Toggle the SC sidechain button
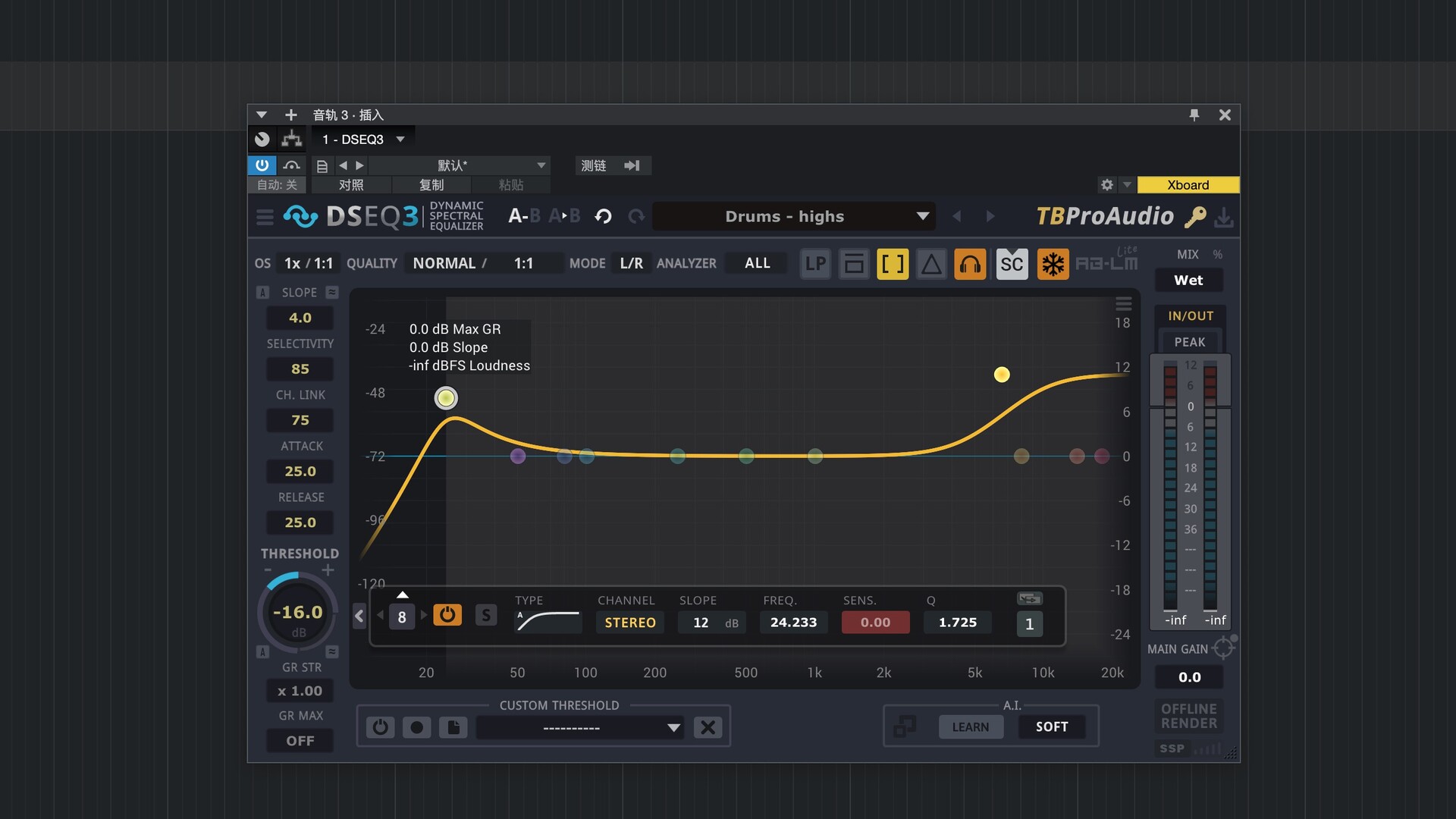1456x819 pixels. [1012, 264]
